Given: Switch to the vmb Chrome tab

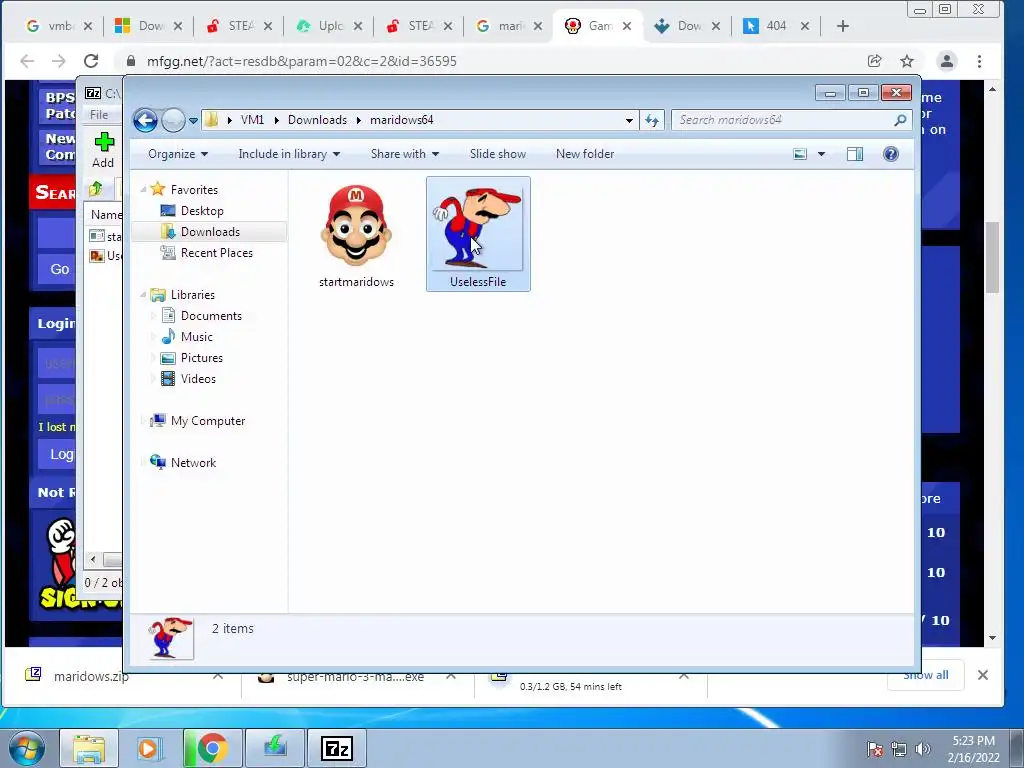Looking at the screenshot, I should coord(59,26).
